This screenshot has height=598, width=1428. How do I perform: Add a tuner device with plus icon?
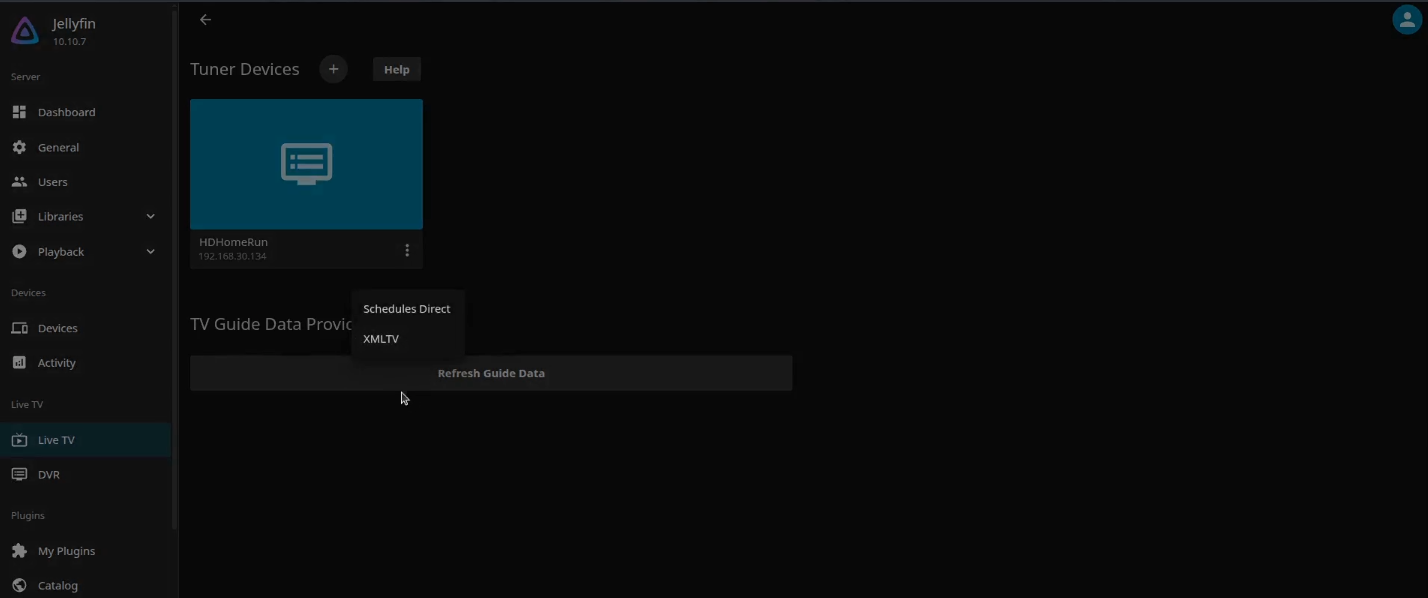coord(334,69)
